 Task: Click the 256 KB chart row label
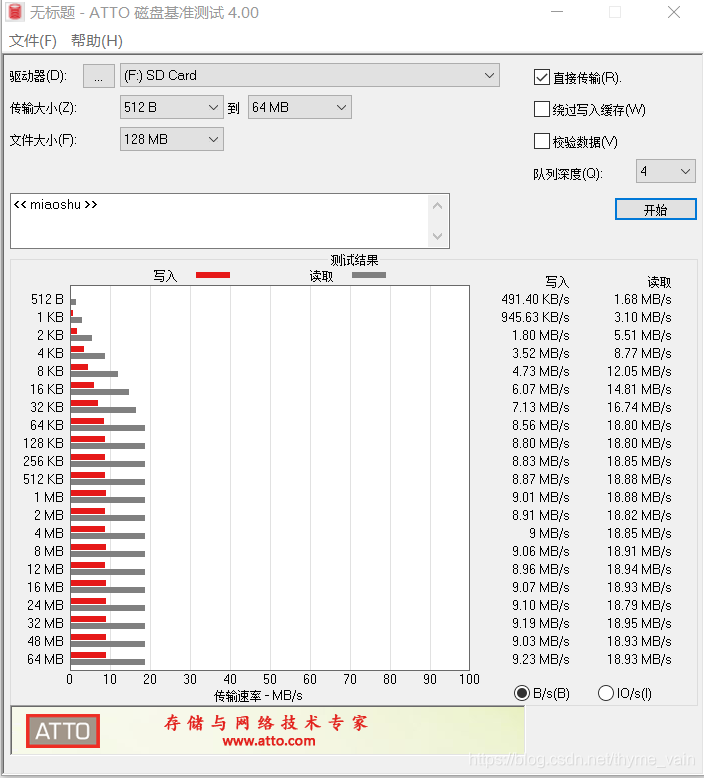pyautogui.click(x=44, y=461)
